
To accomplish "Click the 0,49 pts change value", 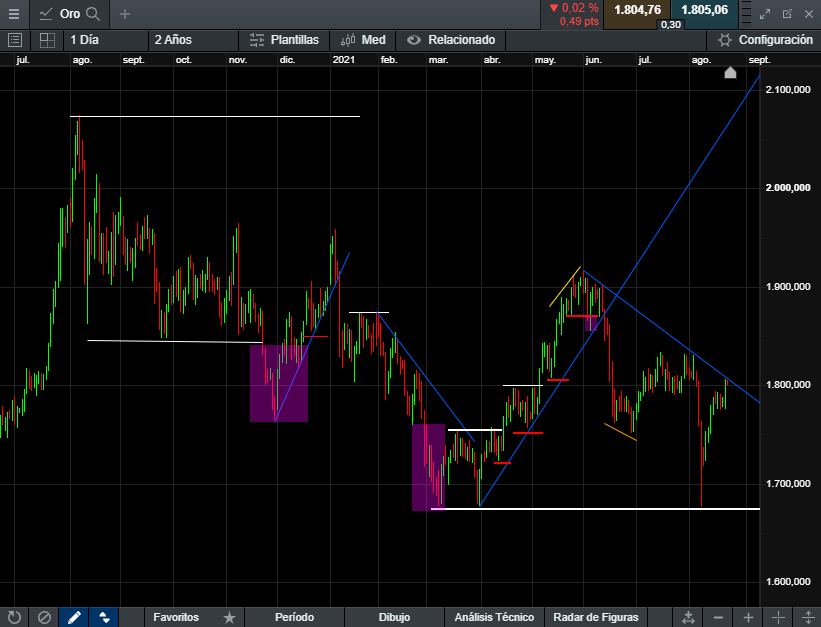I will [579, 21].
